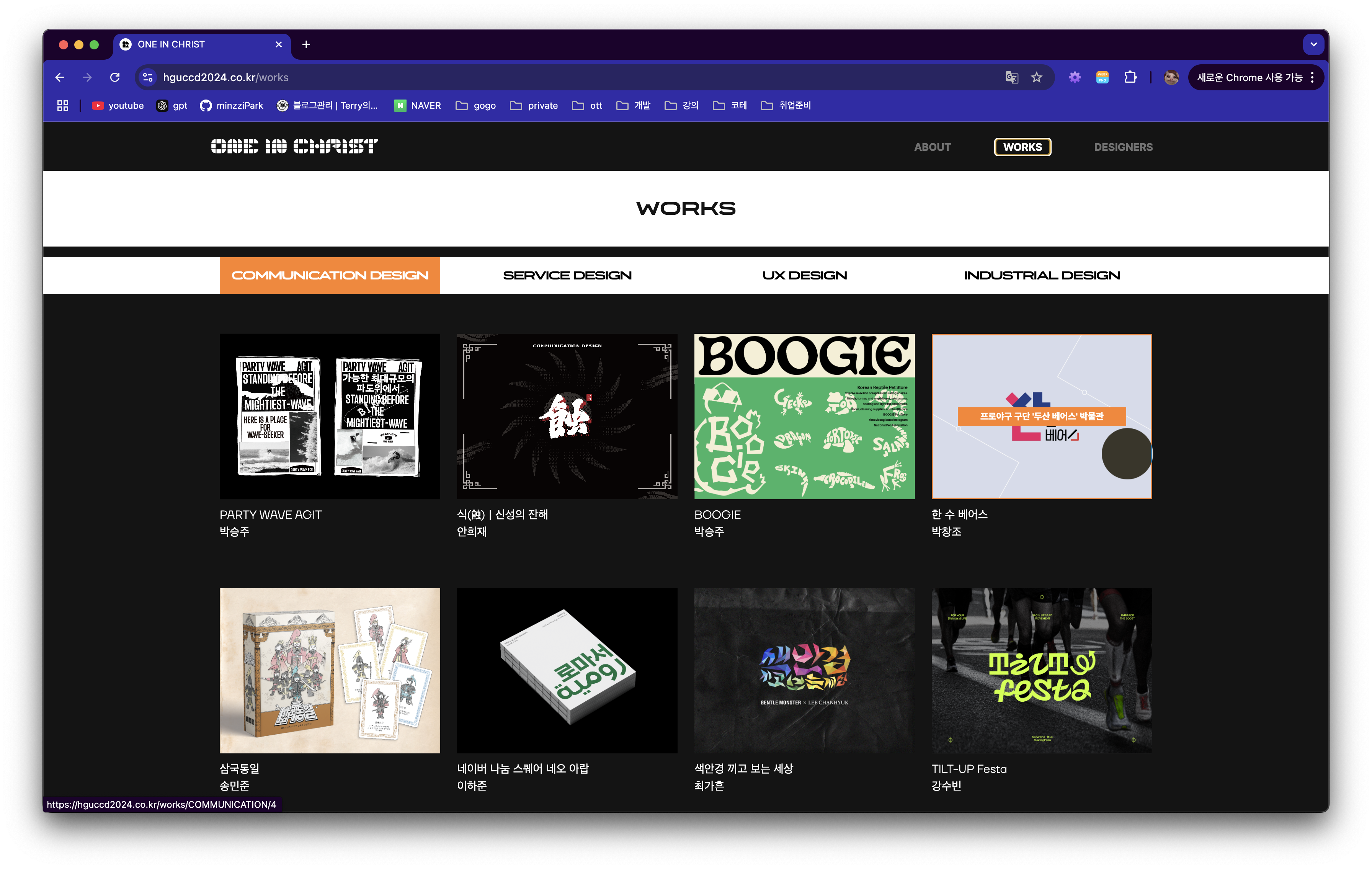Click the browser back arrow
Screen dimensions: 1372x869
click(x=60, y=77)
